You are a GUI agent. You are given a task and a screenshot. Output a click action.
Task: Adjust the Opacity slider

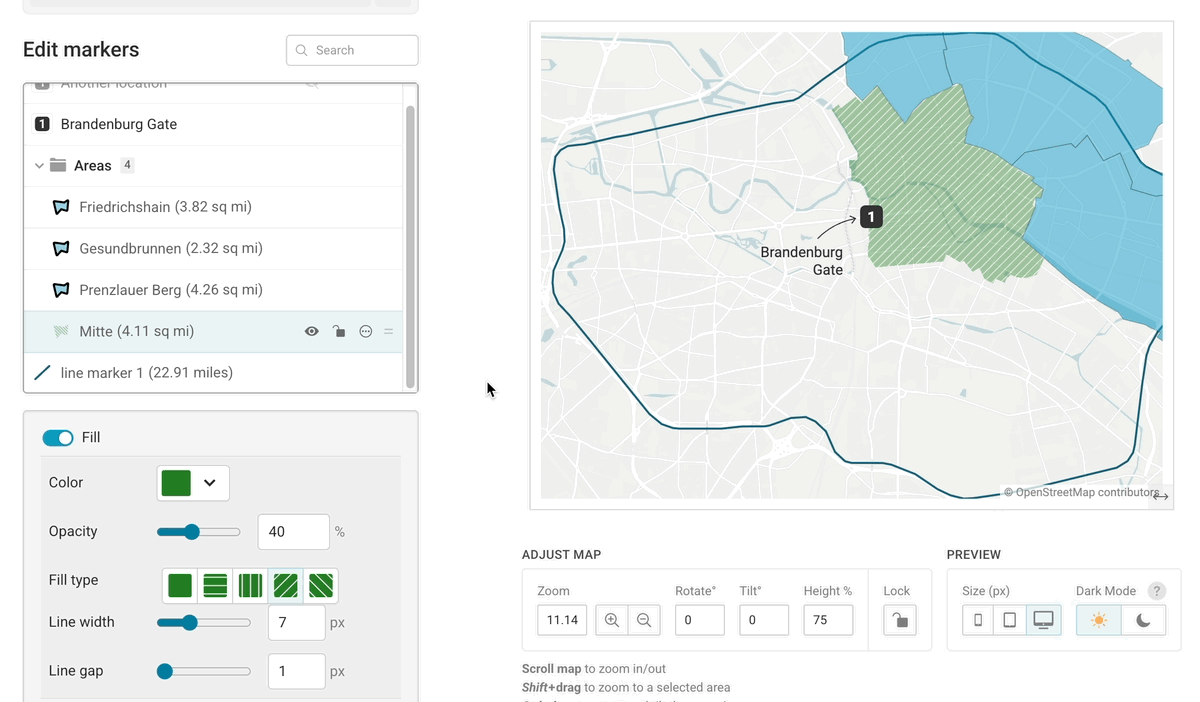tap(192, 532)
